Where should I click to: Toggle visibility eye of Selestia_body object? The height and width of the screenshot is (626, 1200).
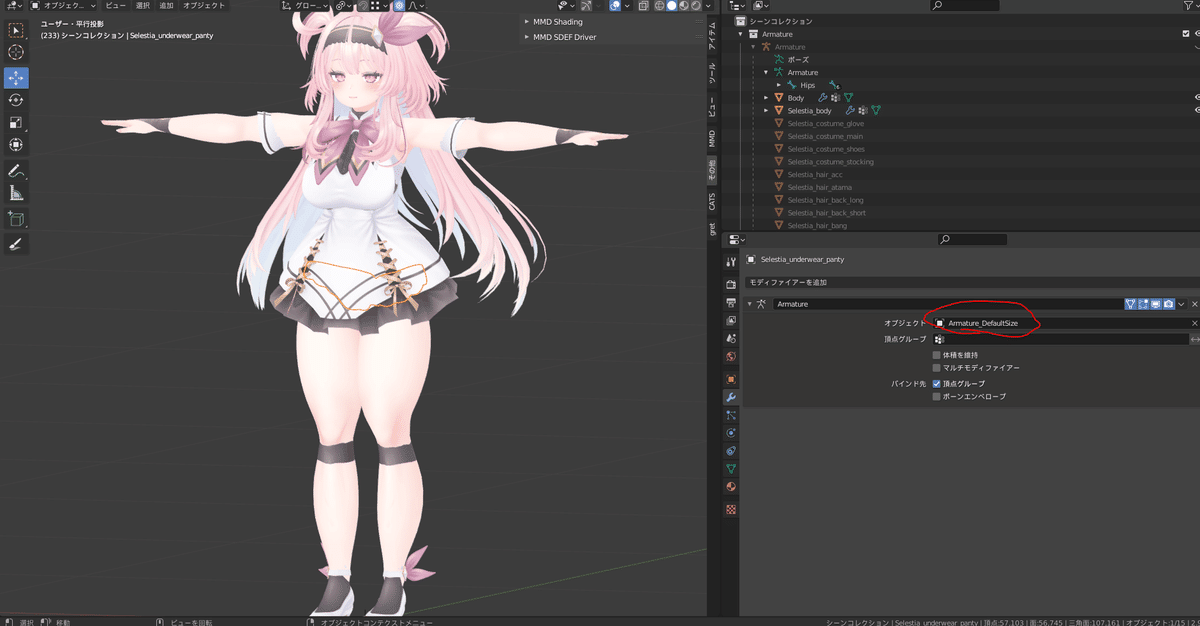1196,111
